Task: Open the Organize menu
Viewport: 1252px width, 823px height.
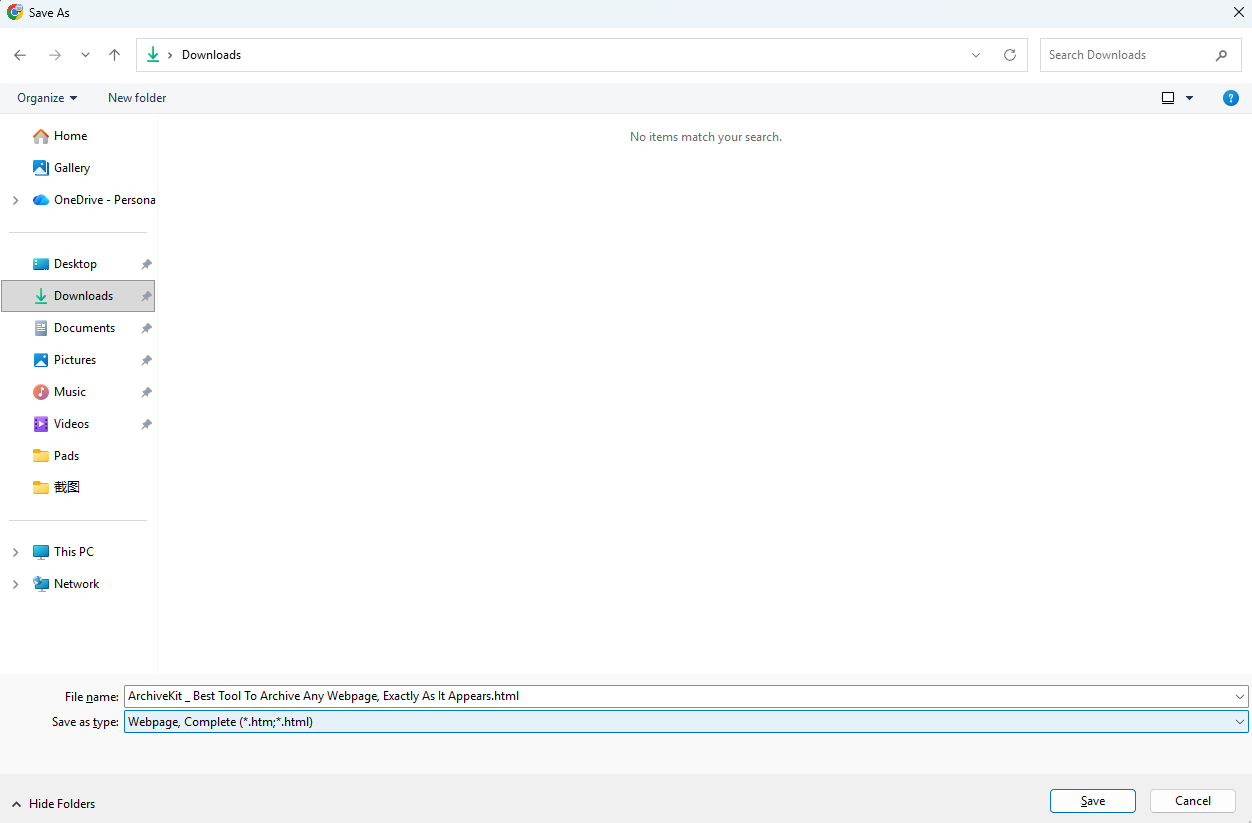Action: [x=47, y=98]
